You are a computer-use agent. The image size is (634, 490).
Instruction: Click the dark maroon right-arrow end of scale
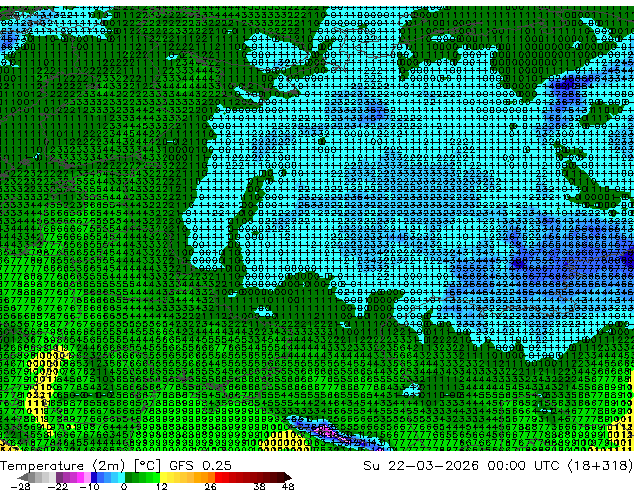[x=287, y=477]
